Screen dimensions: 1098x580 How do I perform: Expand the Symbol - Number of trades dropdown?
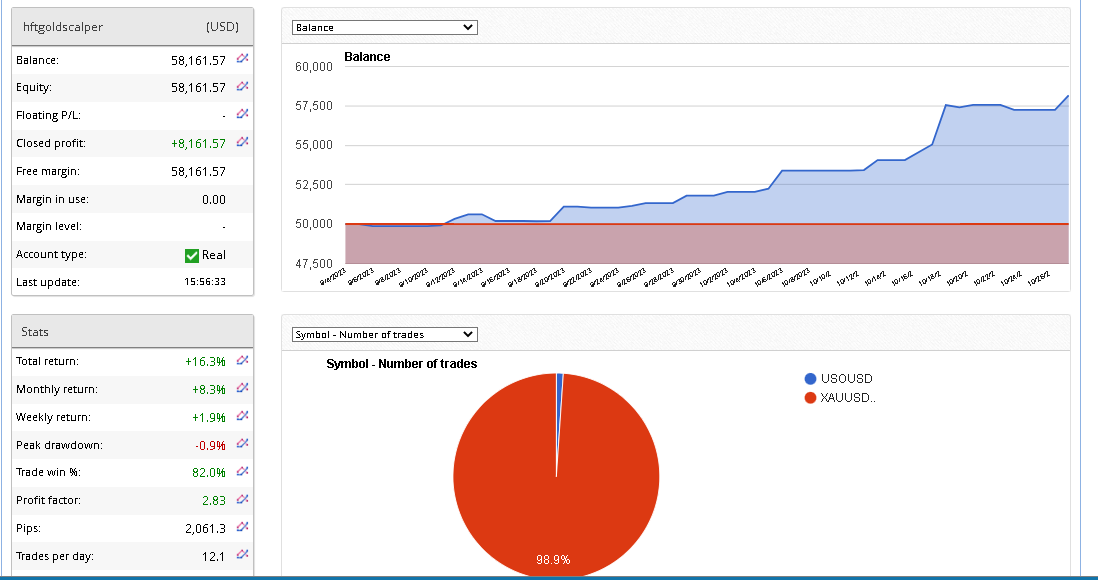[x=385, y=334]
